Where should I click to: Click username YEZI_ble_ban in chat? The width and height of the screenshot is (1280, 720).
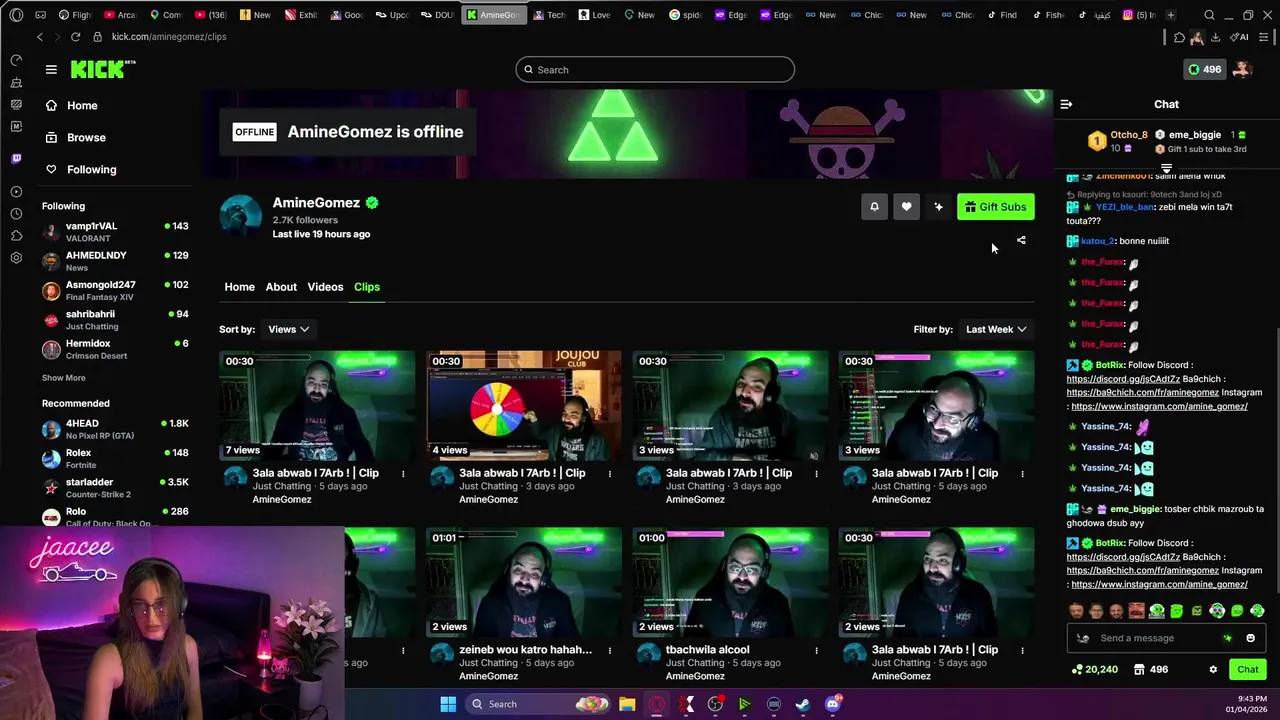pos(1124,207)
